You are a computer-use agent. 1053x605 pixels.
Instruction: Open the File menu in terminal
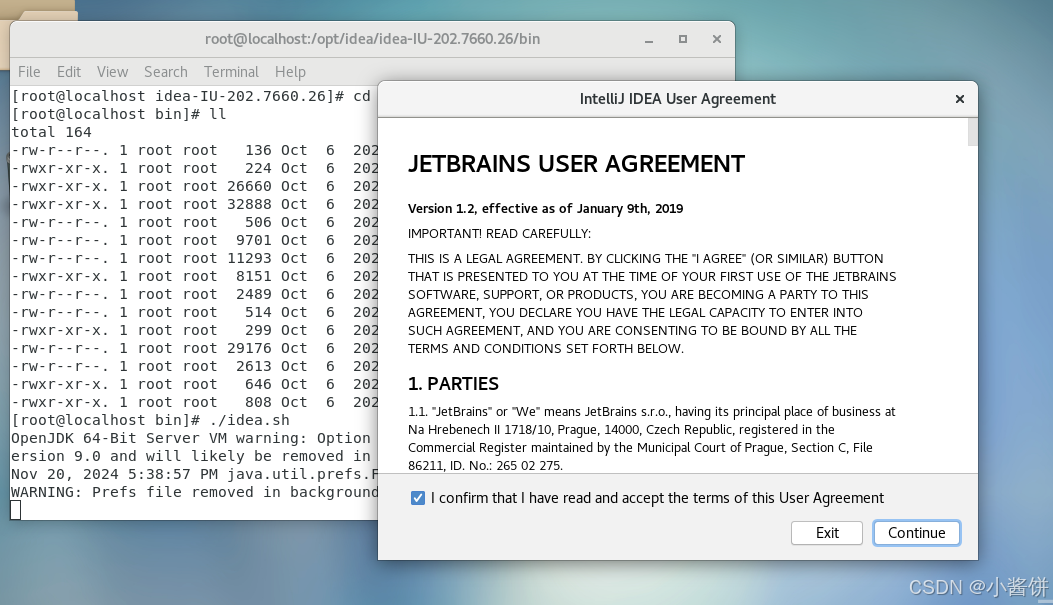click(x=29, y=72)
